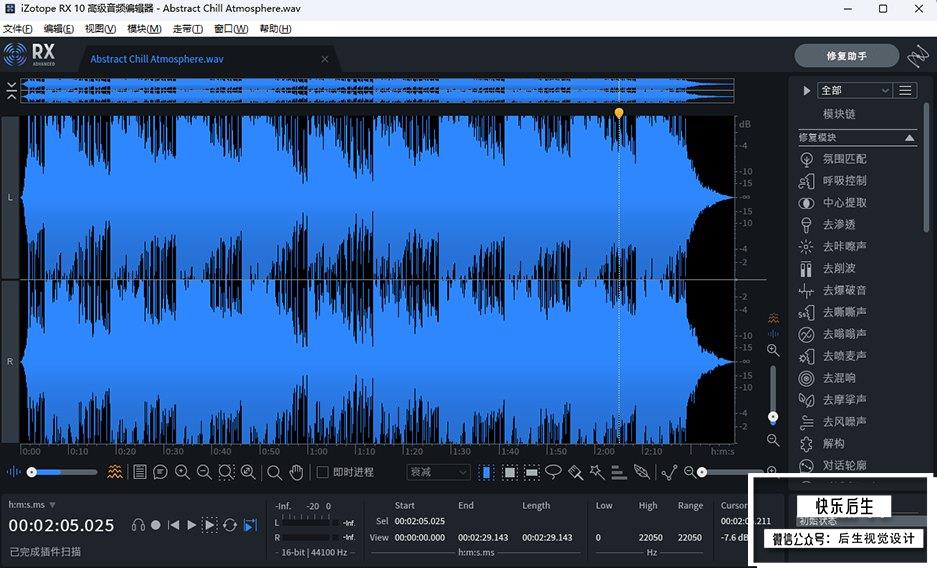Select the frequency selection tool

click(531, 472)
